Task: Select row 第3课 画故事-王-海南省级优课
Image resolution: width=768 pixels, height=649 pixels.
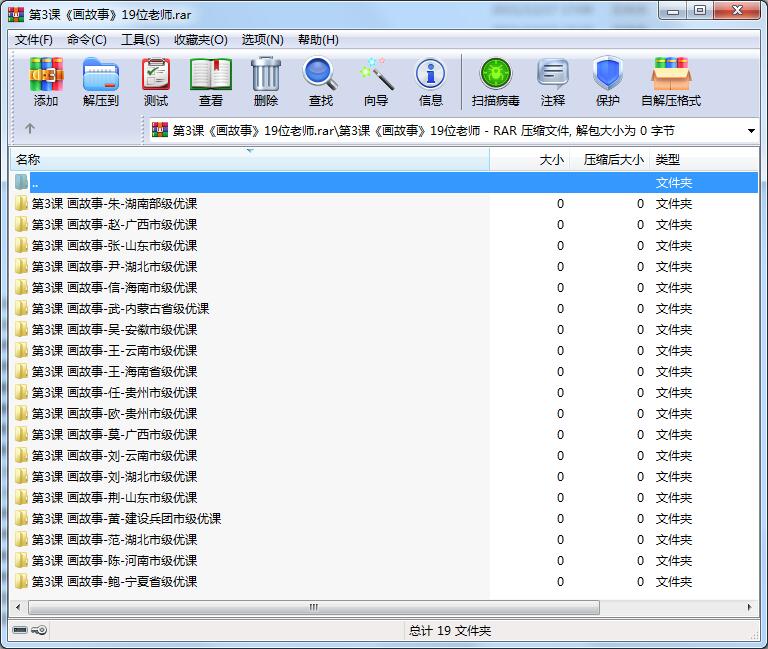Action: coord(384,372)
